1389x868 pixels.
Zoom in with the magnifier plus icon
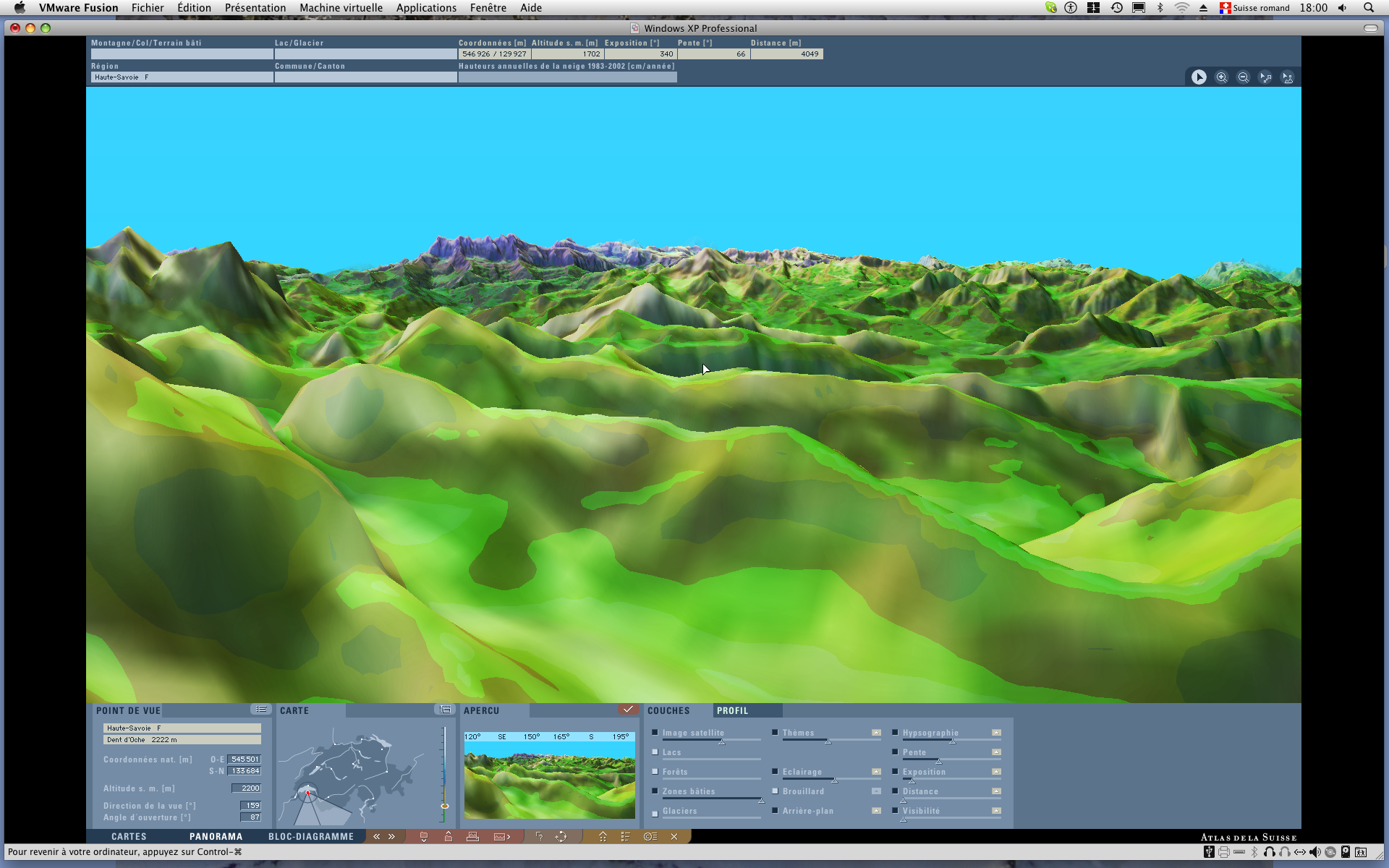(1221, 77)
